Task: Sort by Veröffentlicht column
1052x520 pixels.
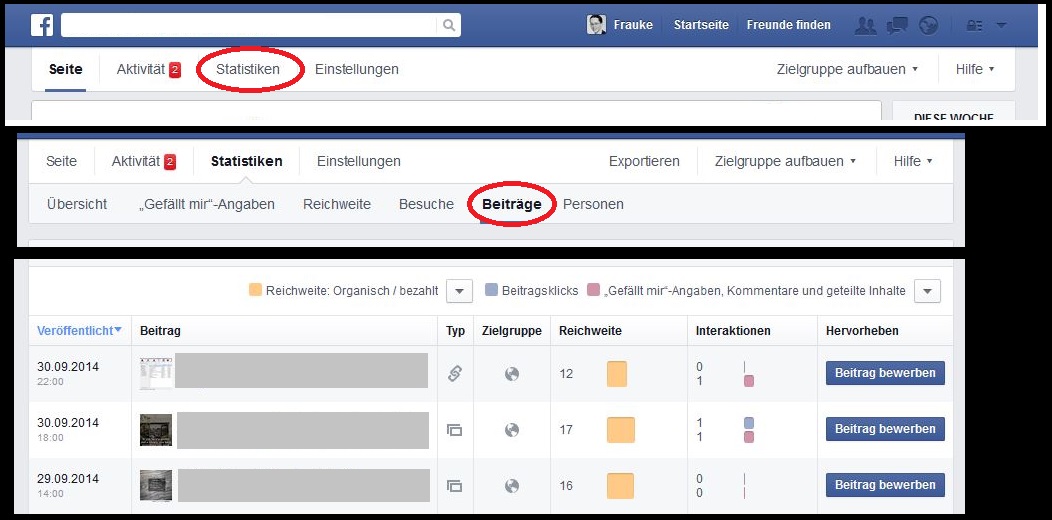Action: (79, 330)
